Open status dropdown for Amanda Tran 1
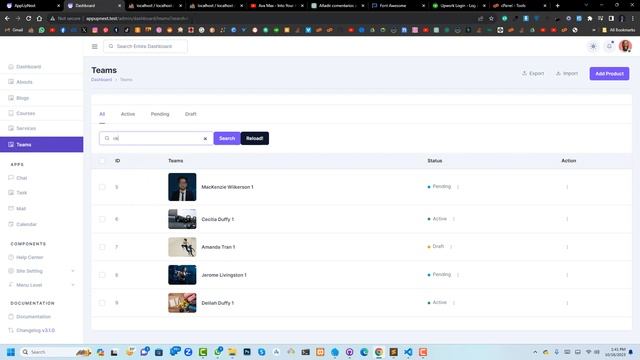The height and width of the screenshot is (360, 640). (x=451, y=247)
